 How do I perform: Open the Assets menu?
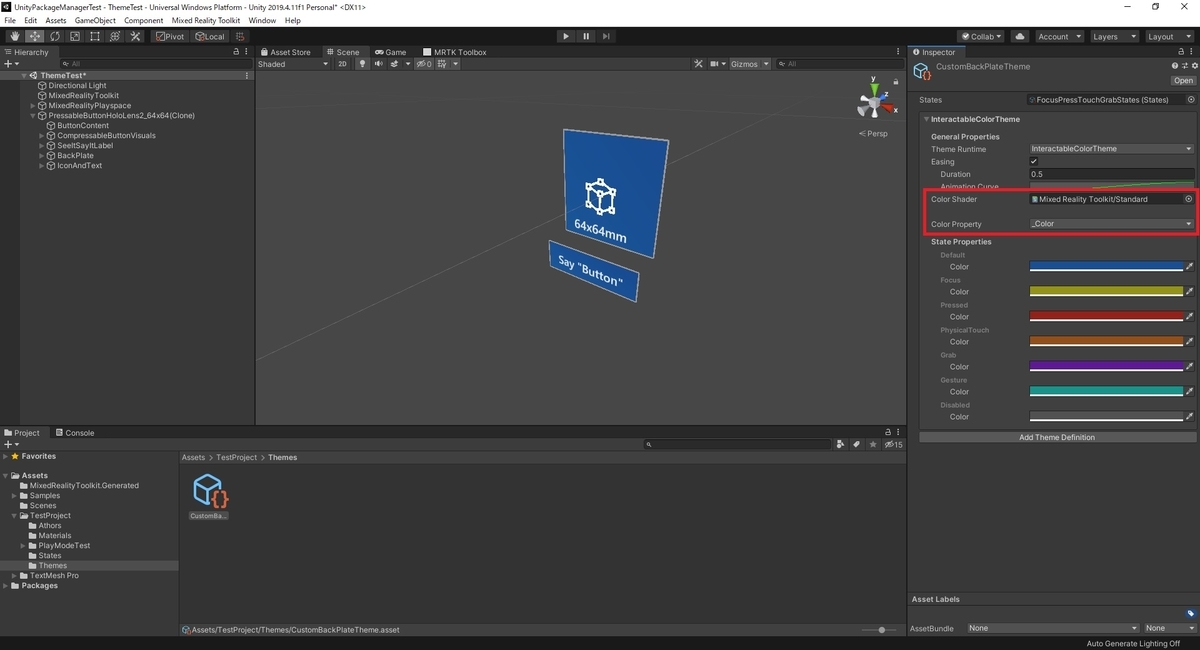click(x=56, y=20)
